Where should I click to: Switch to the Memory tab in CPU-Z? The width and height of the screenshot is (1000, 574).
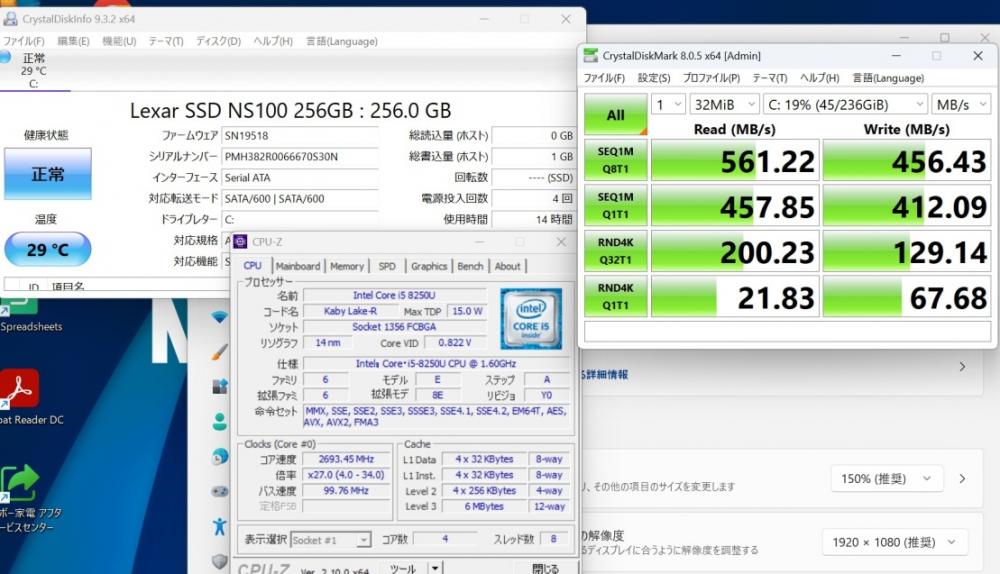click(347, 266)
